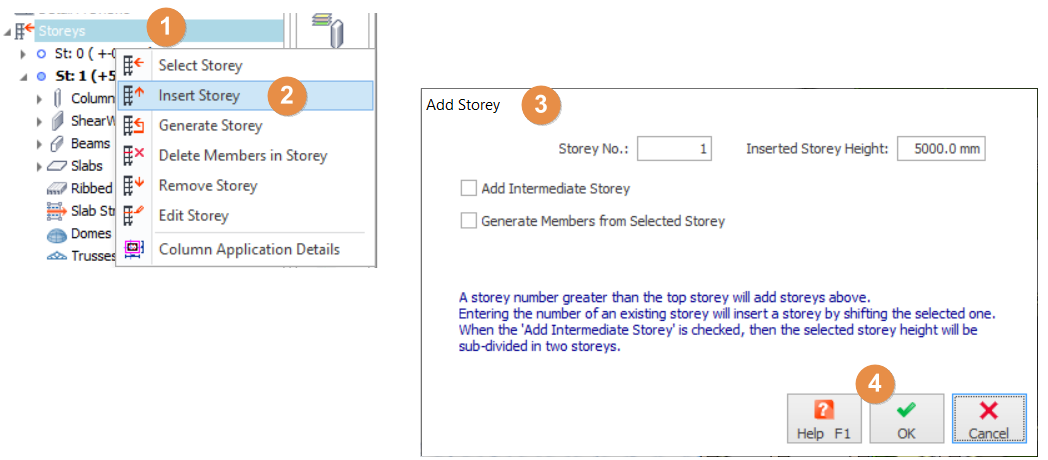
Task: Collapse the Storeys tree node
Action: tap(8, 32)
